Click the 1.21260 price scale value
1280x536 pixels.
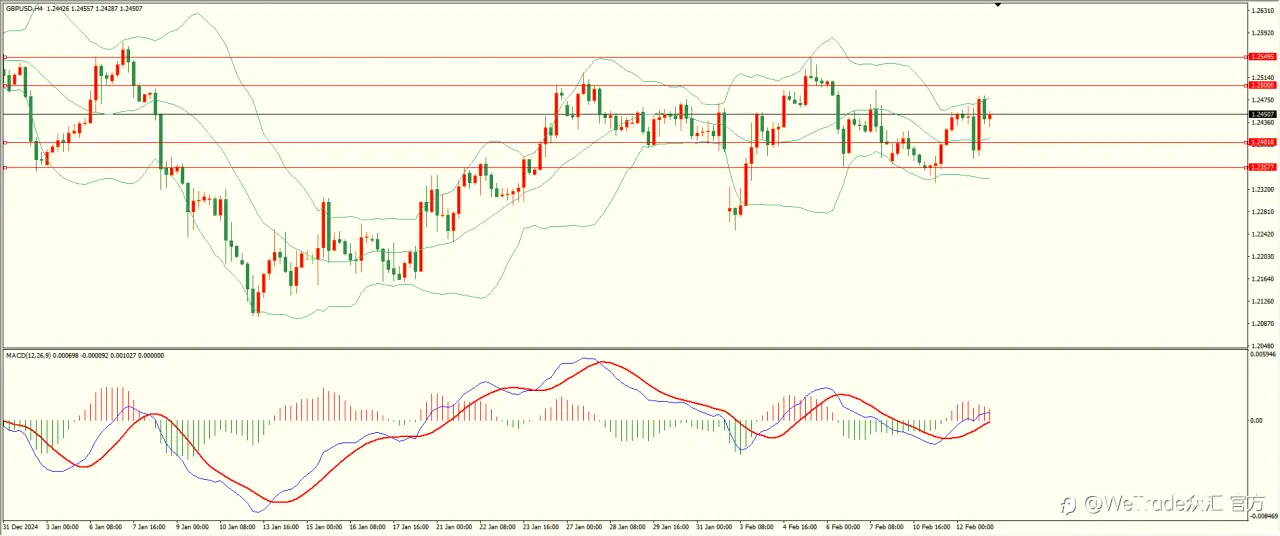pos(1263,301)
